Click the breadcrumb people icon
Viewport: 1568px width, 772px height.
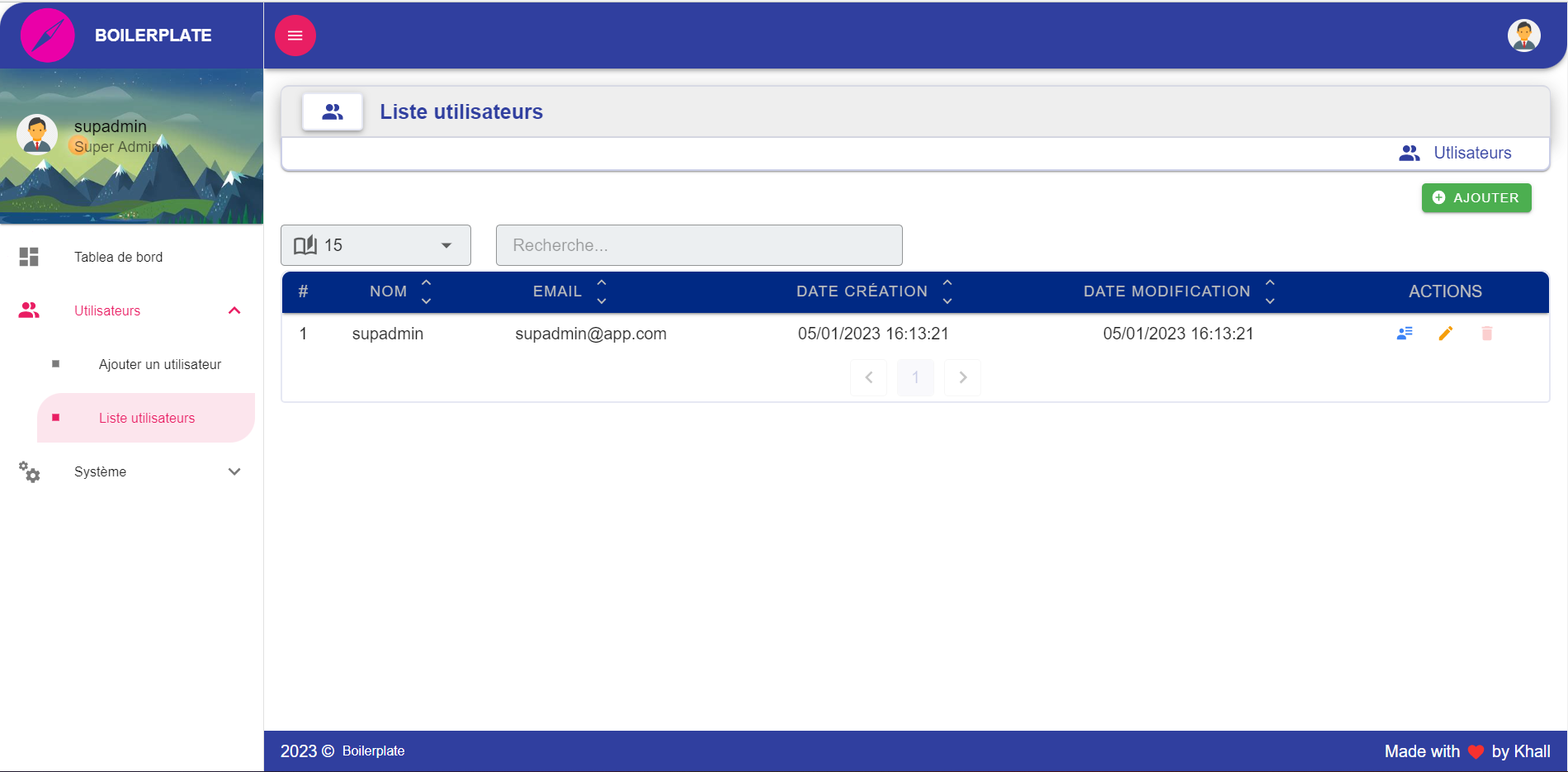[x=1410, y=153]
